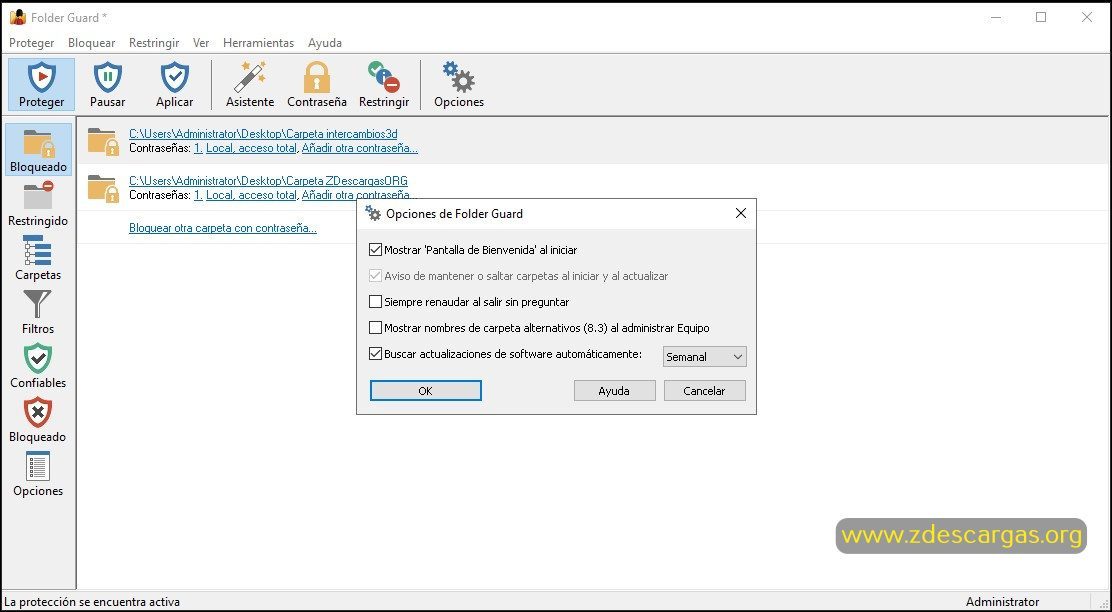Open the Contraseña padlock toolbar icon
The image size is (1112, 612).
click(316, 84)
